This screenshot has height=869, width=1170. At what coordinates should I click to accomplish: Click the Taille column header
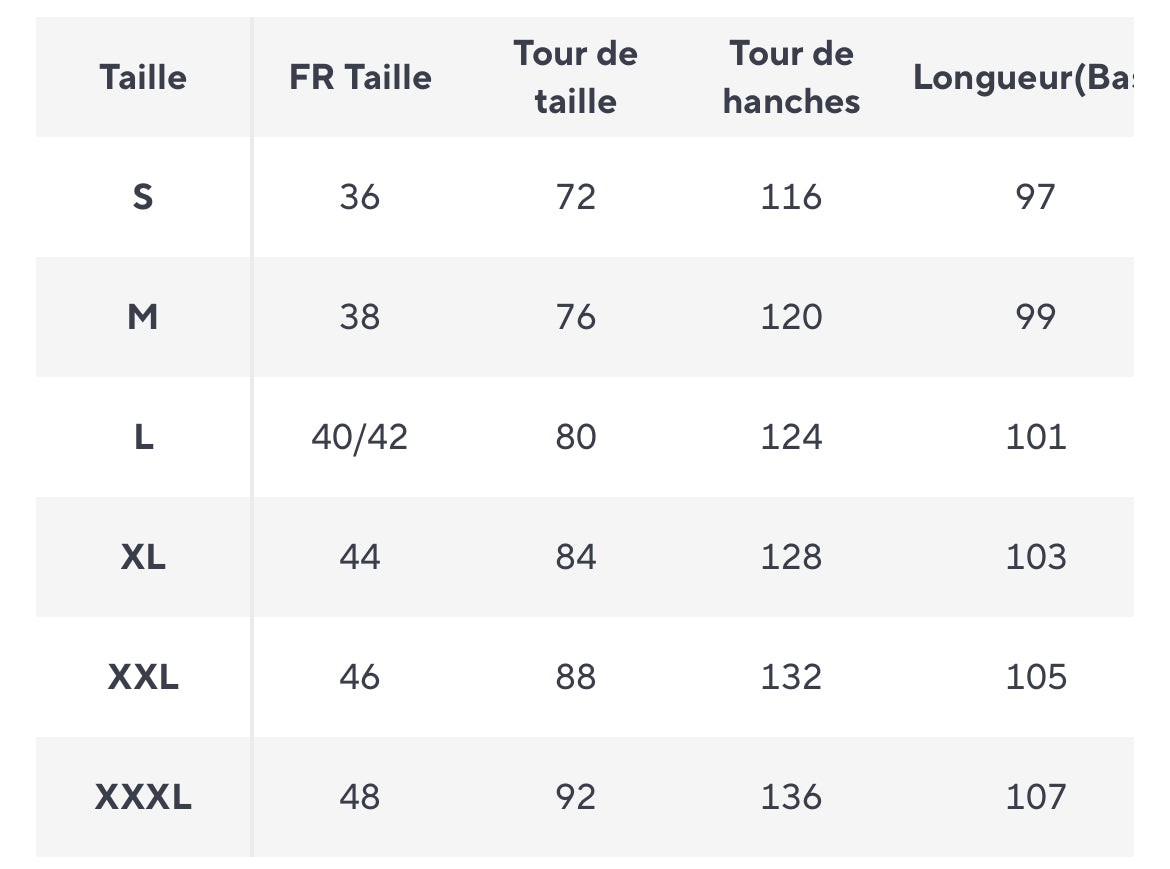click(143, 78)
